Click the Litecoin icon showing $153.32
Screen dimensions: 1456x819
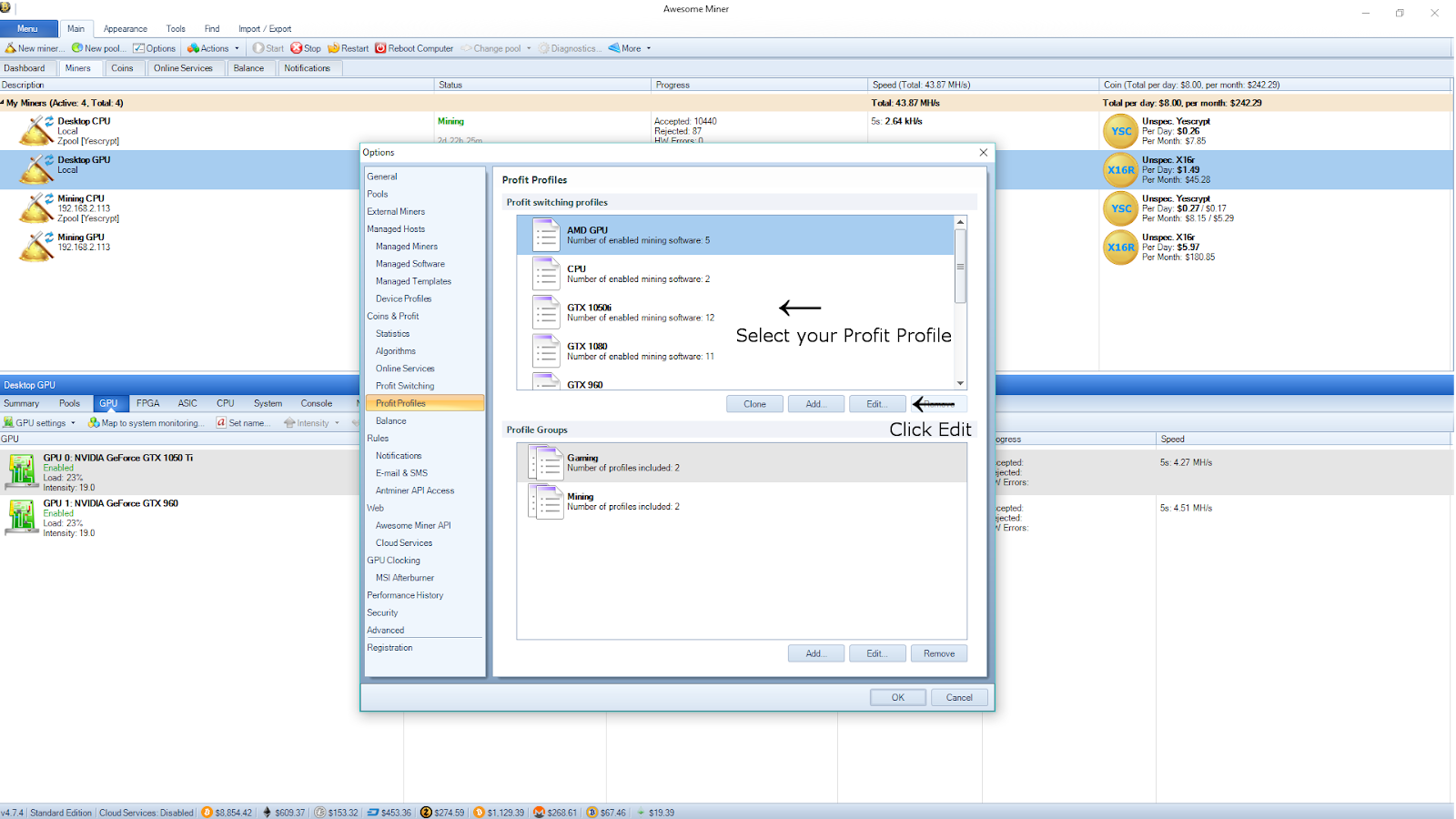tap(320, 813)
